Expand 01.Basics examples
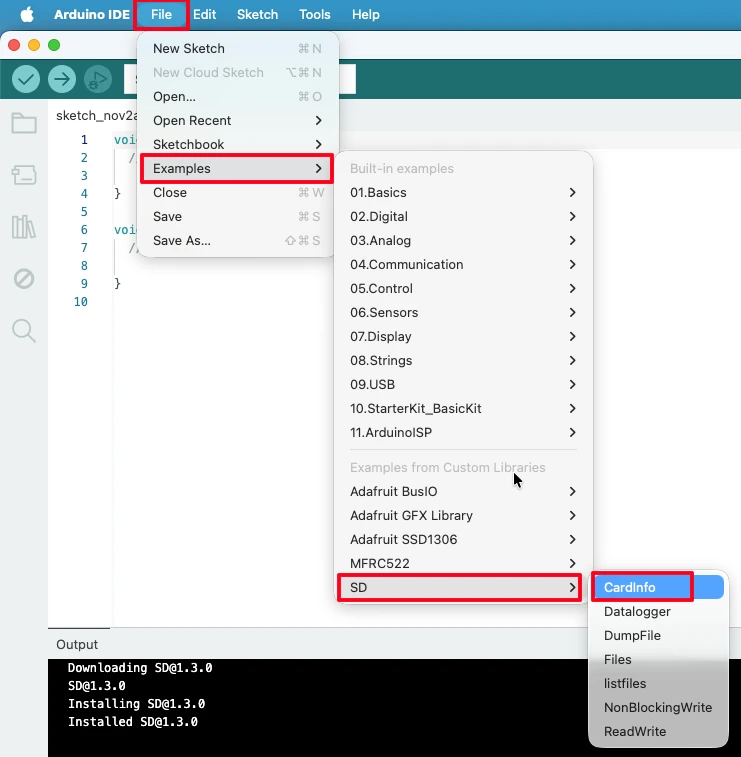Image resolution: width=741 pixels, height=757 pixels. click(463, 193)
